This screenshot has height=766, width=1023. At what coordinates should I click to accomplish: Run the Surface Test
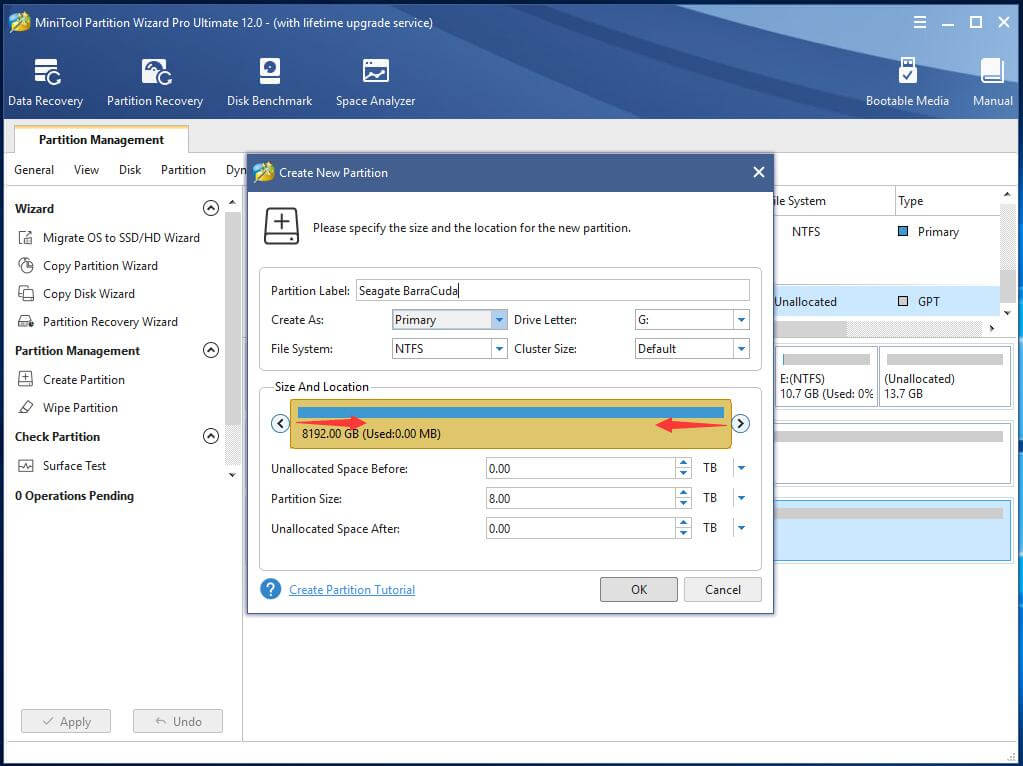[74, 465]
